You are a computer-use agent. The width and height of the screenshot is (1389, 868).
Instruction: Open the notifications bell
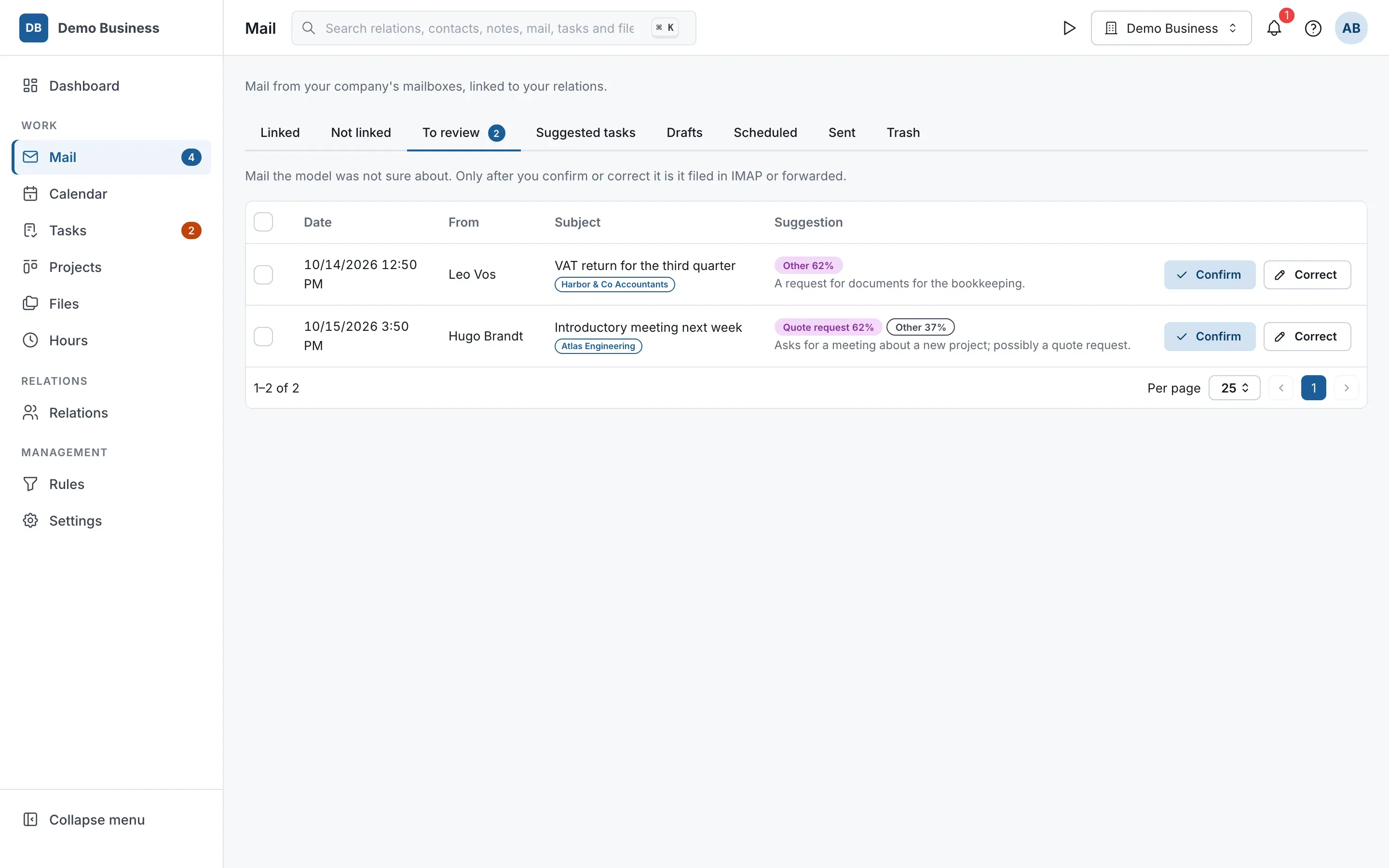tap(1274, 28)
